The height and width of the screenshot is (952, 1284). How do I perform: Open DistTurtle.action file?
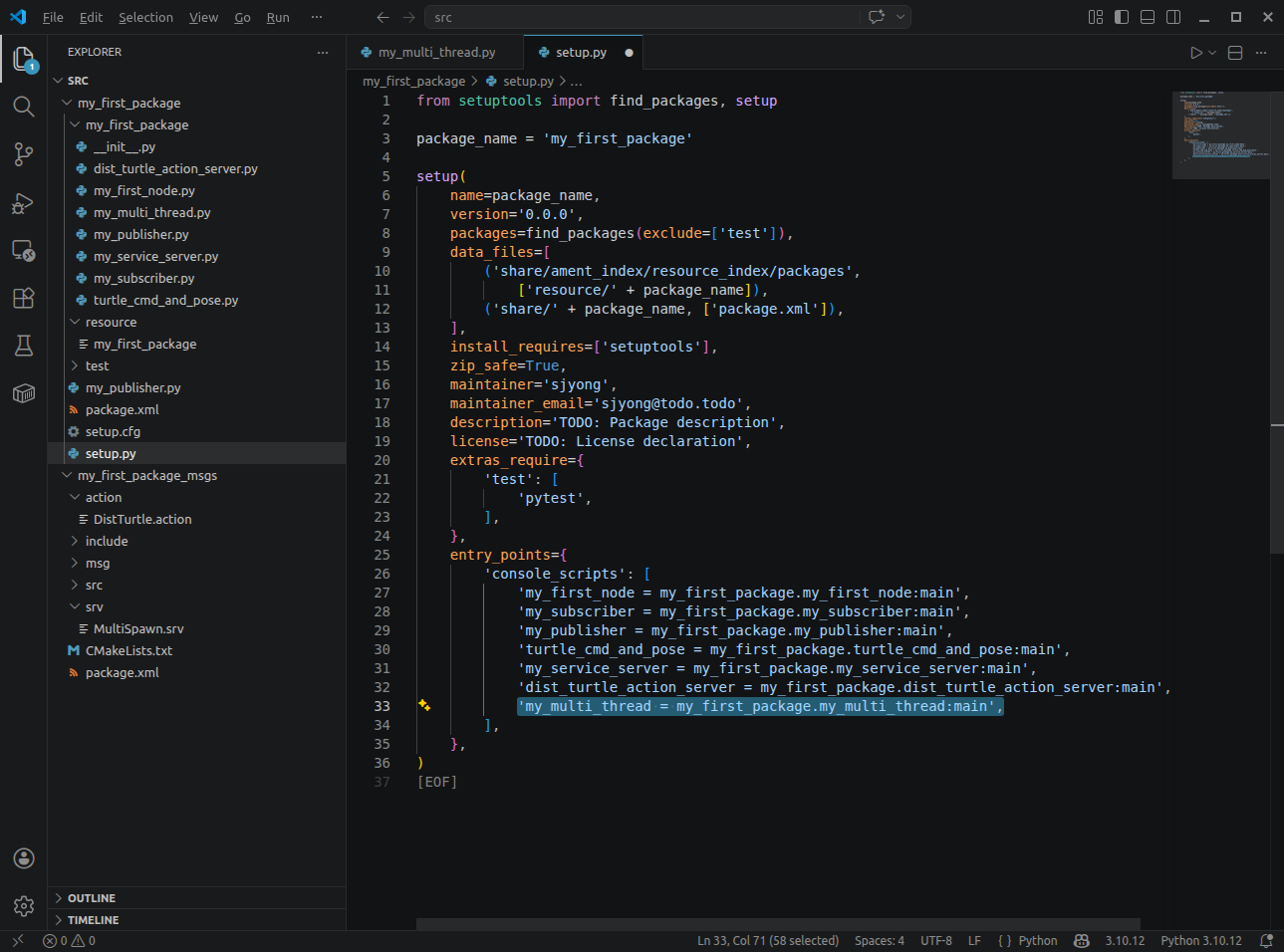tap(196, 519)
